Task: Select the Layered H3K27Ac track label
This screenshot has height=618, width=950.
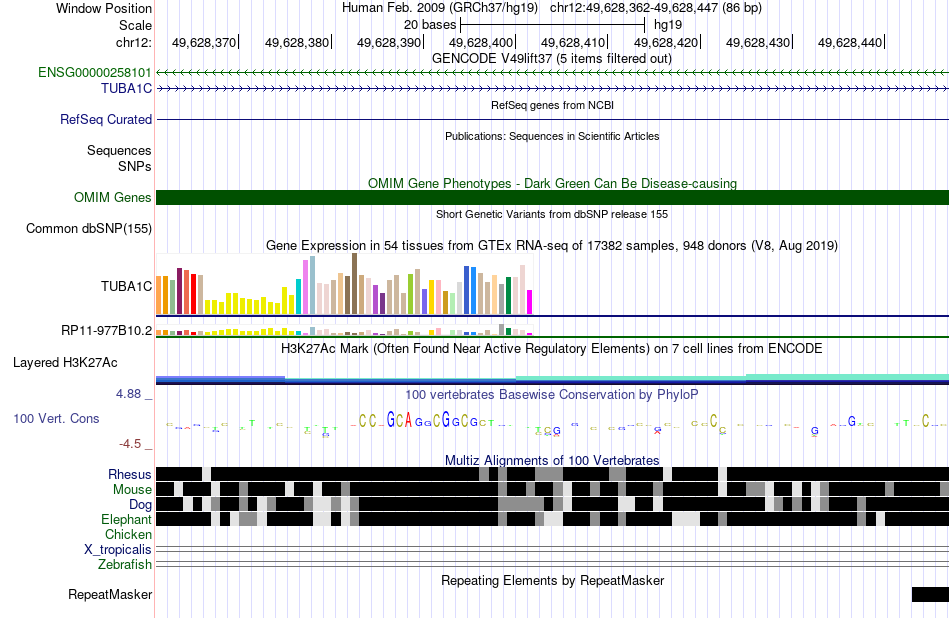Action: (65, 362)
